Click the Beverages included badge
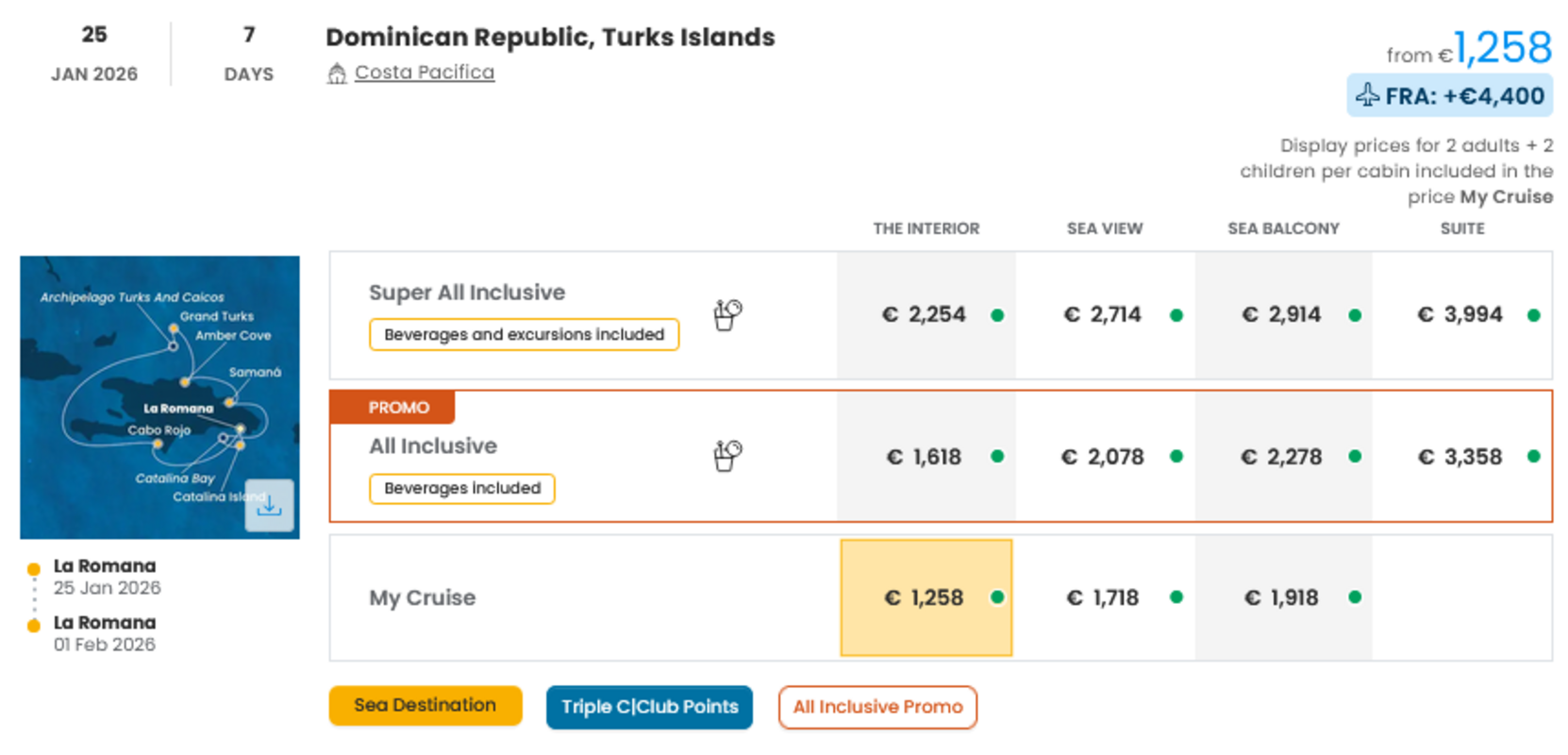Screen dimensions: 1568x755 point(461,489)
